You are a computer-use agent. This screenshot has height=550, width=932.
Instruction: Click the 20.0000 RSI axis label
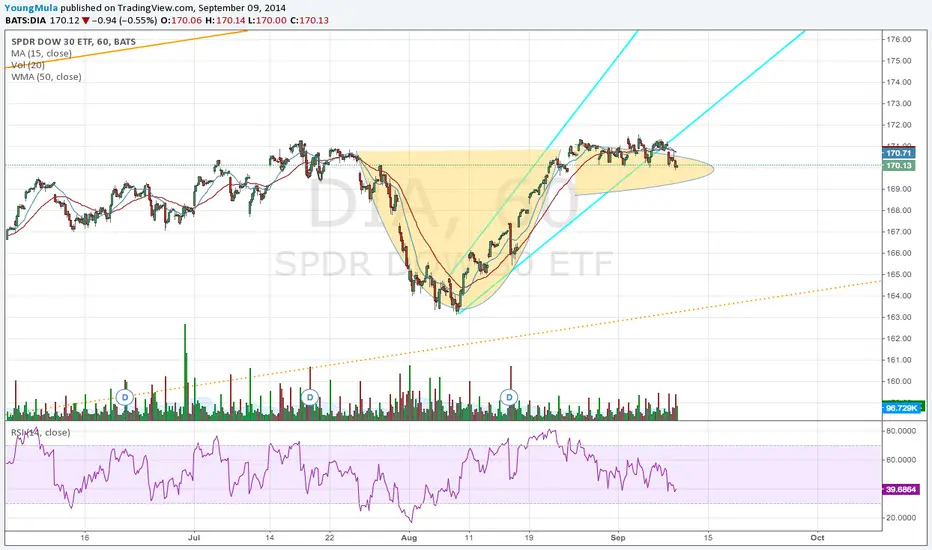900,518
